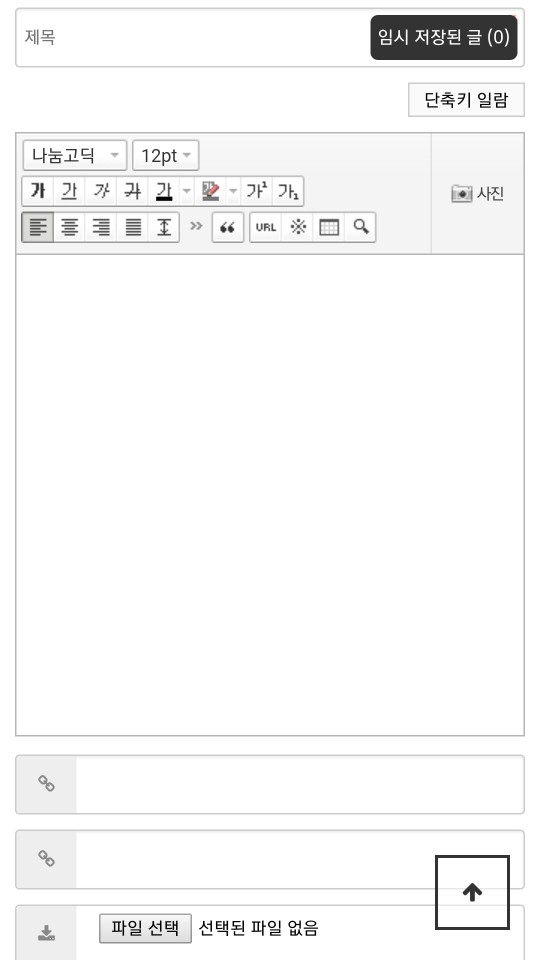Screen dimensions: 540x960
Task: Toggle underline text formatting
Action: tap(70, 192)
